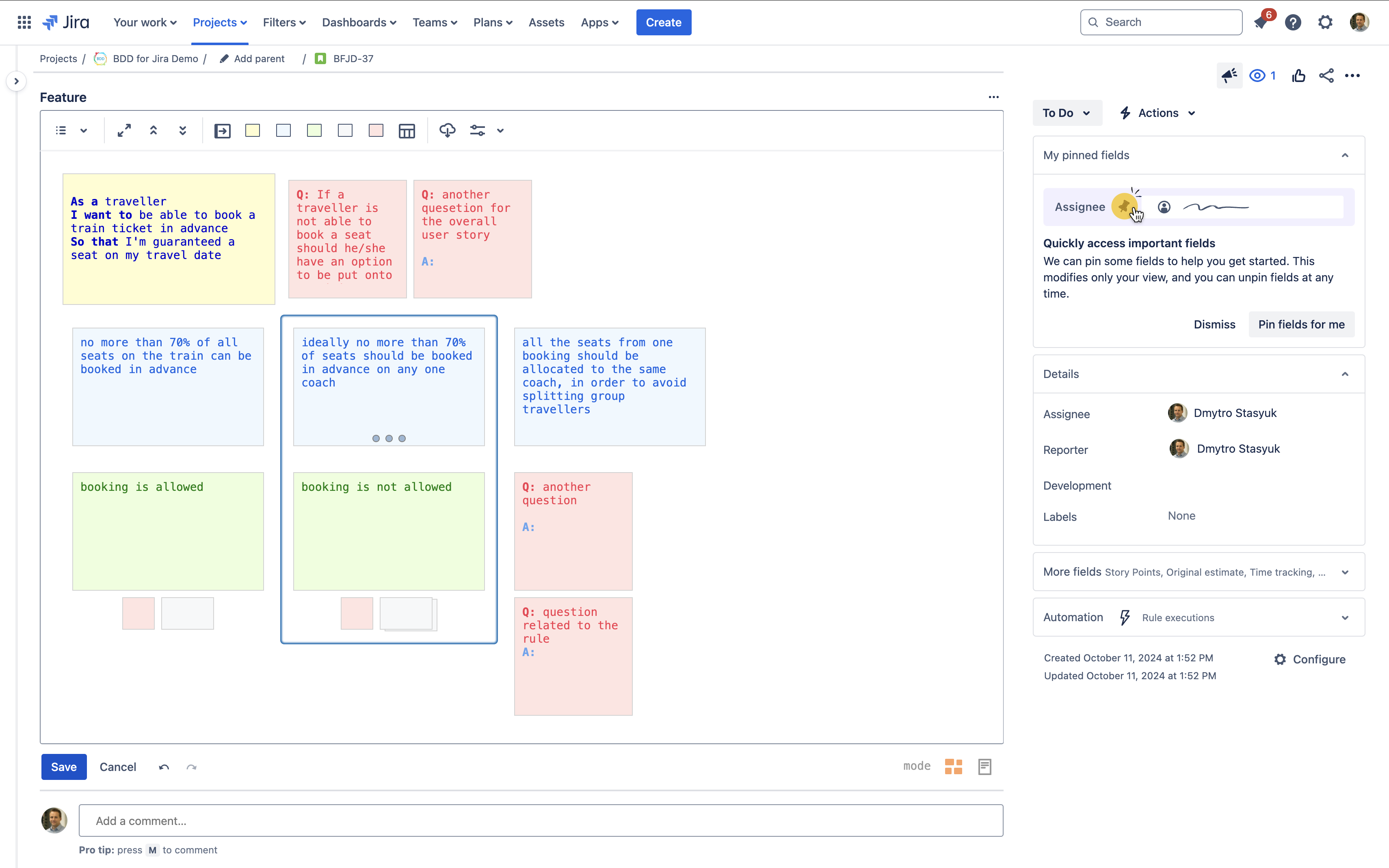The width and height of the screenshot is (1389, 868).
Task: Collapse the My pinned fields section
Action: tap(1345, 155)
